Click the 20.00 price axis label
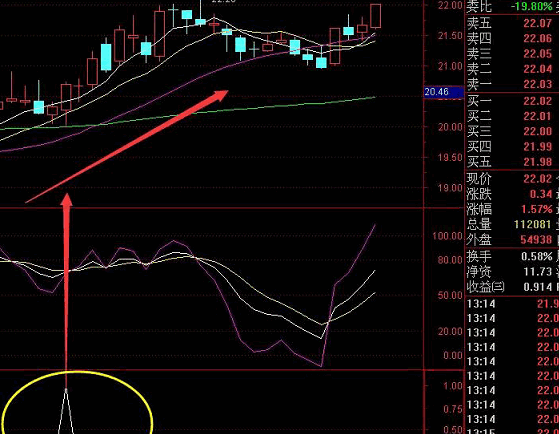559x434 pixels. (450, 127)
